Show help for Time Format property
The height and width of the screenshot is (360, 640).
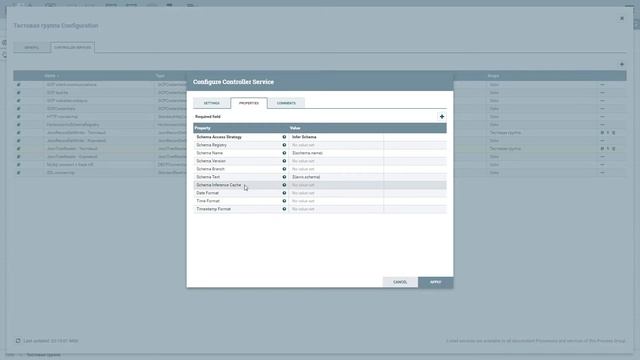tap(284, 201)
